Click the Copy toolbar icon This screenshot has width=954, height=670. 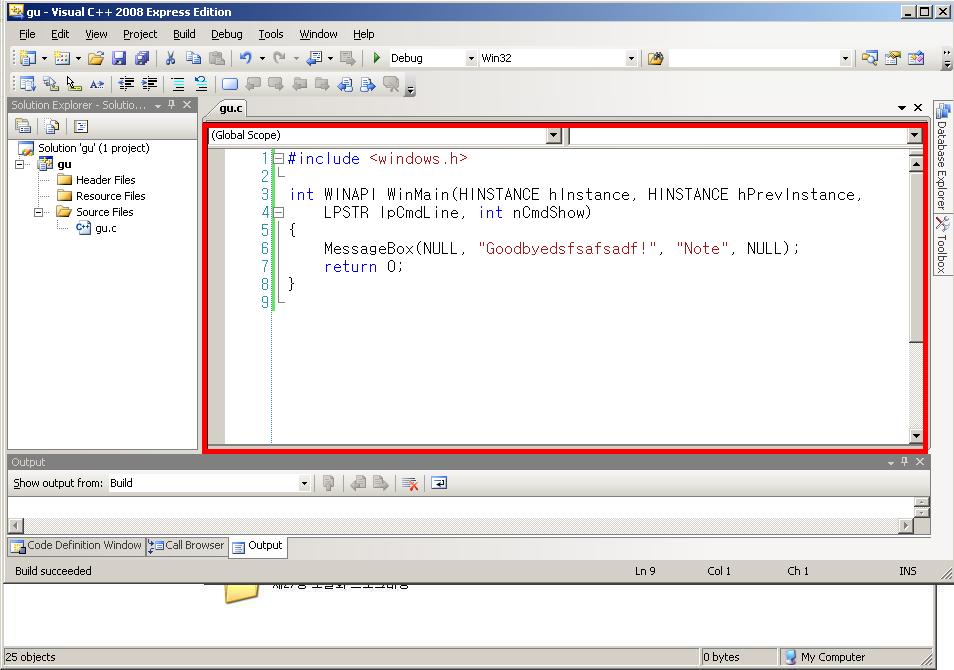(x=193, y=58)
